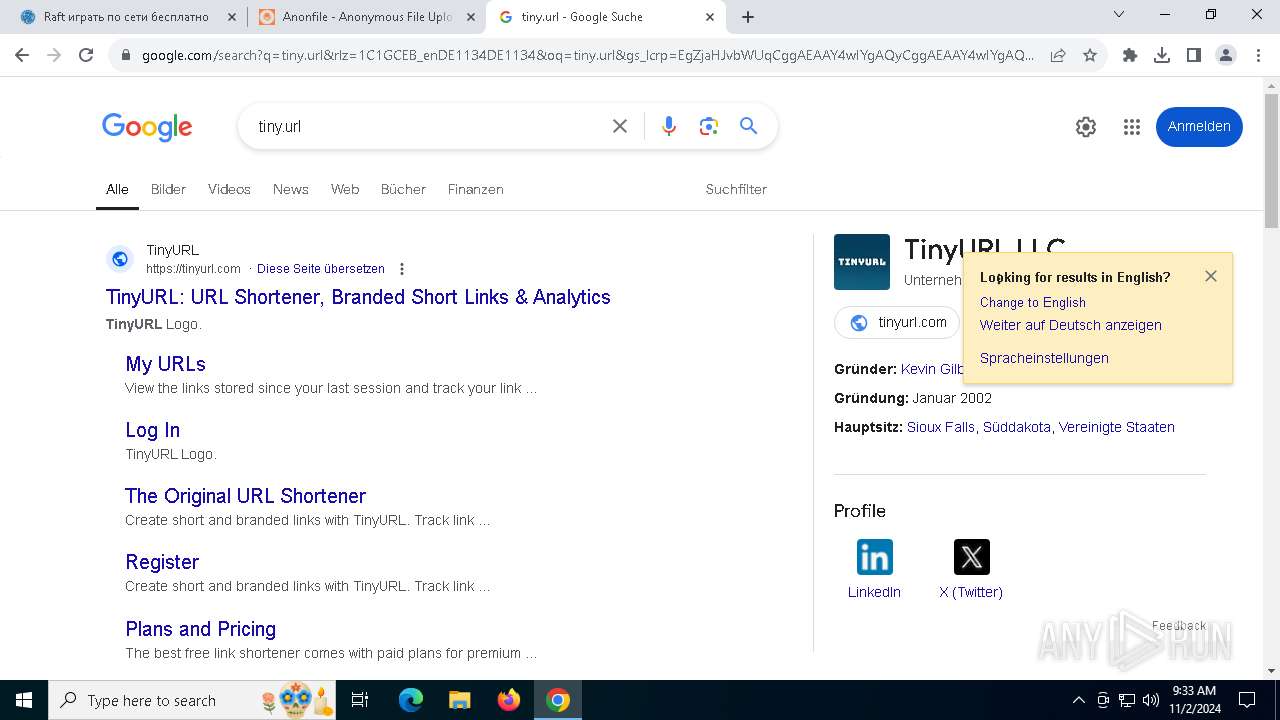Screen dimensions: 1280x720
Task: Click the browser back arrow
Action: pyautogui.click(x=22, y=55)
